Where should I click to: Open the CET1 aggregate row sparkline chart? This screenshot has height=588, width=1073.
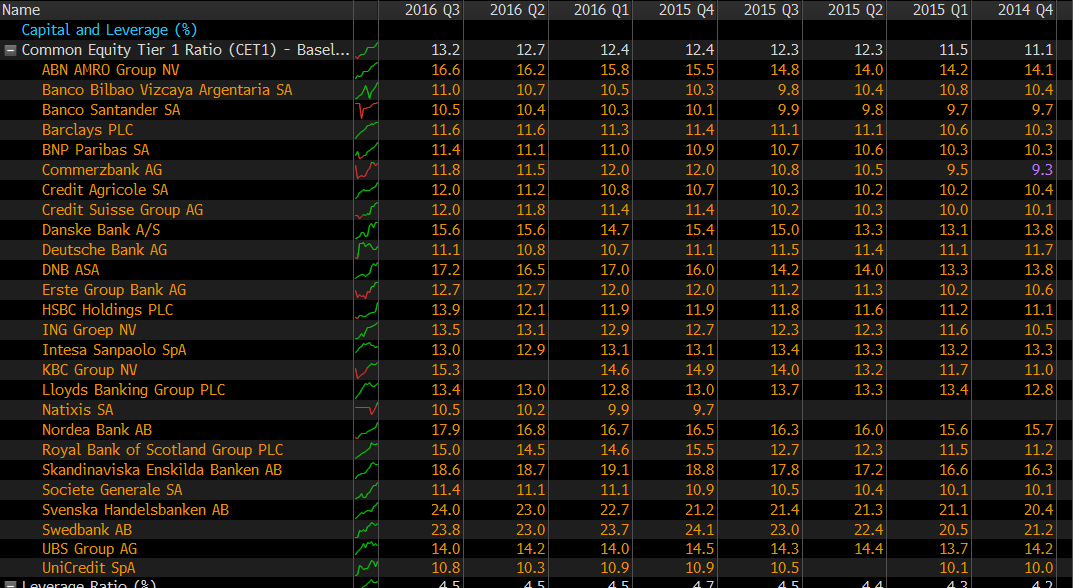pyautogui.click(x=366, y=50)
